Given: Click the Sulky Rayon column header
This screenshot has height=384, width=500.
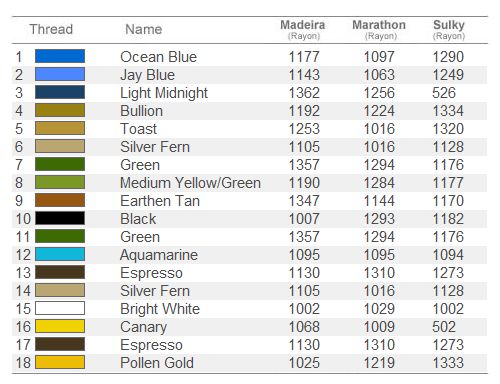Looking at the screenshot, I should [x=449, y=29].
